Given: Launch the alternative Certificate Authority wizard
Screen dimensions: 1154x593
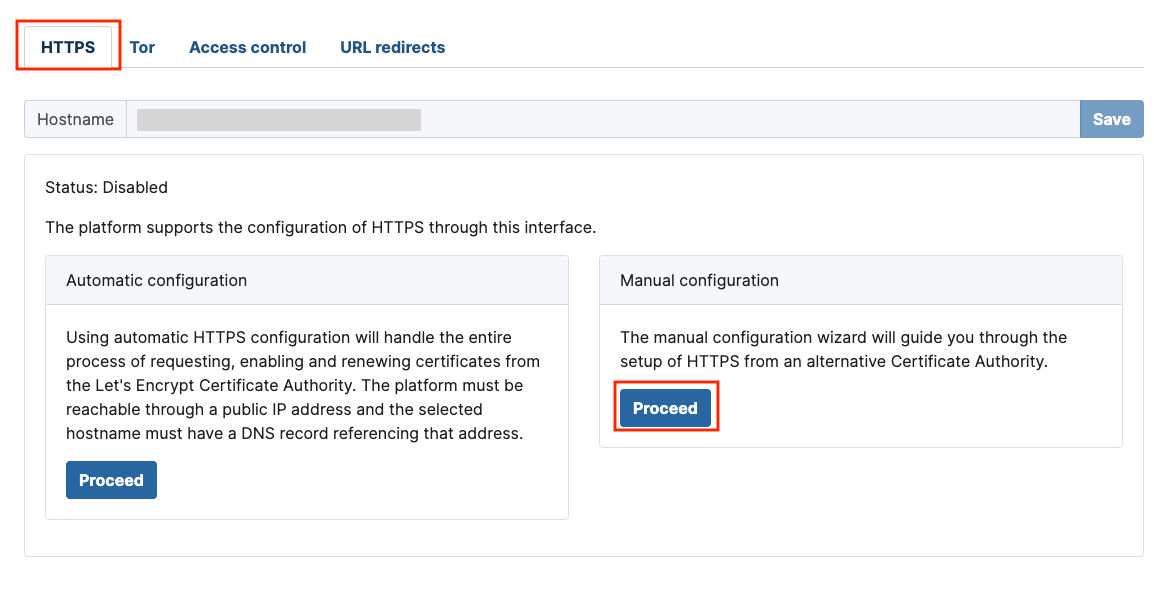Looking at the screenshot, I should [666, 407].
